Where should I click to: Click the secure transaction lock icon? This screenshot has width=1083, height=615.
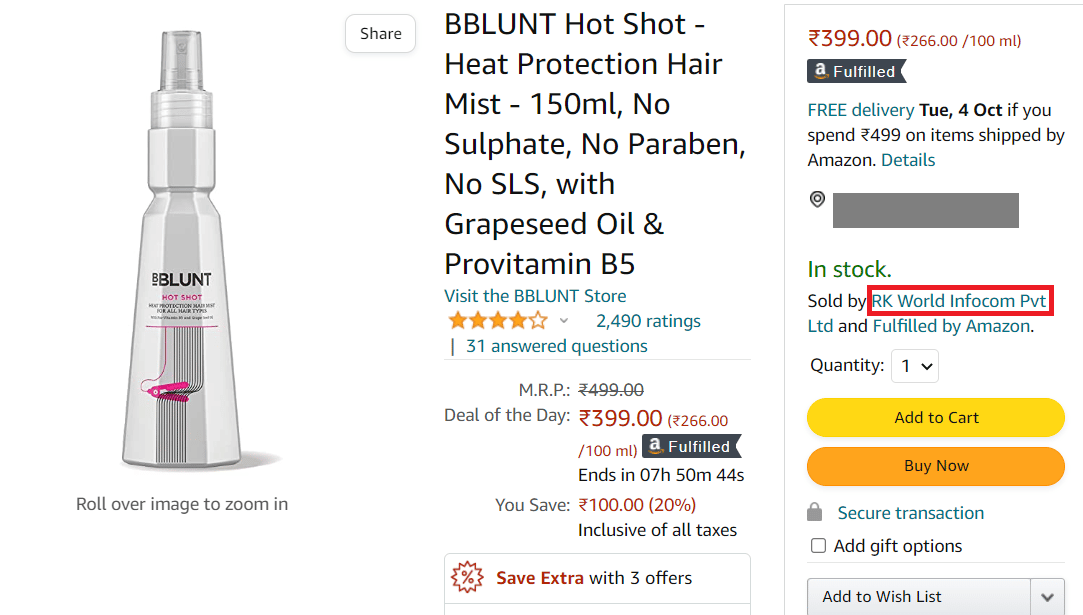point(816,512)
